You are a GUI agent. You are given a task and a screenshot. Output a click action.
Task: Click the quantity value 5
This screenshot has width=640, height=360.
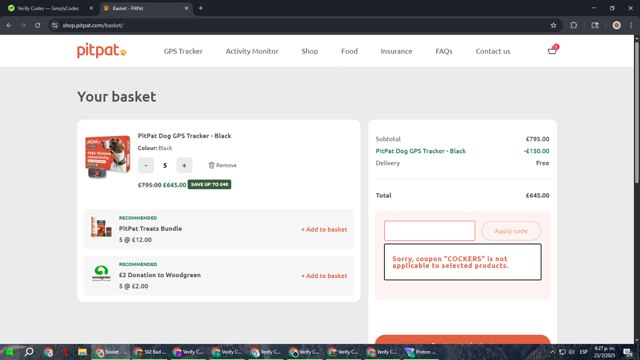click(x=165, y=165)
